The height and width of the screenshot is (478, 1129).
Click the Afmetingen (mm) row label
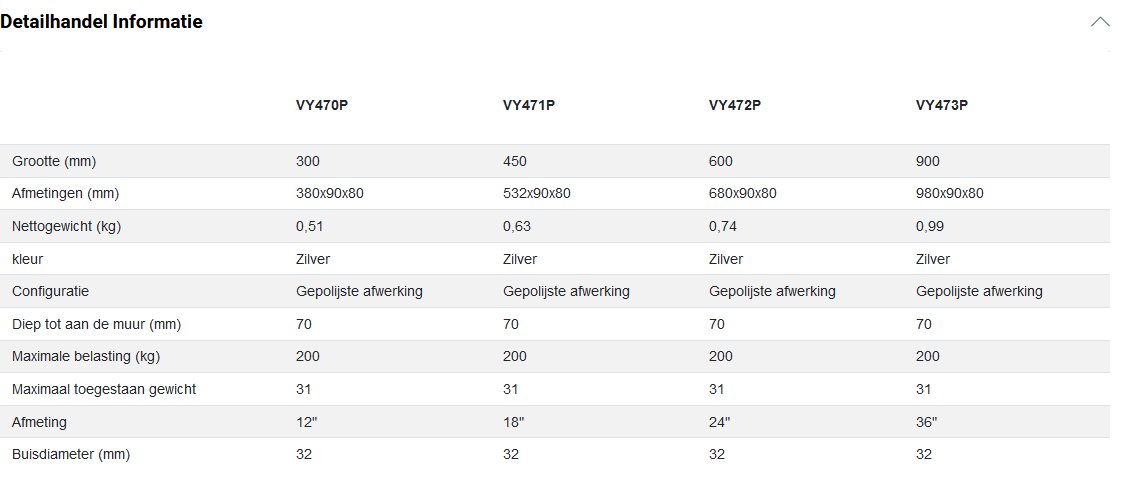point(65,194)
